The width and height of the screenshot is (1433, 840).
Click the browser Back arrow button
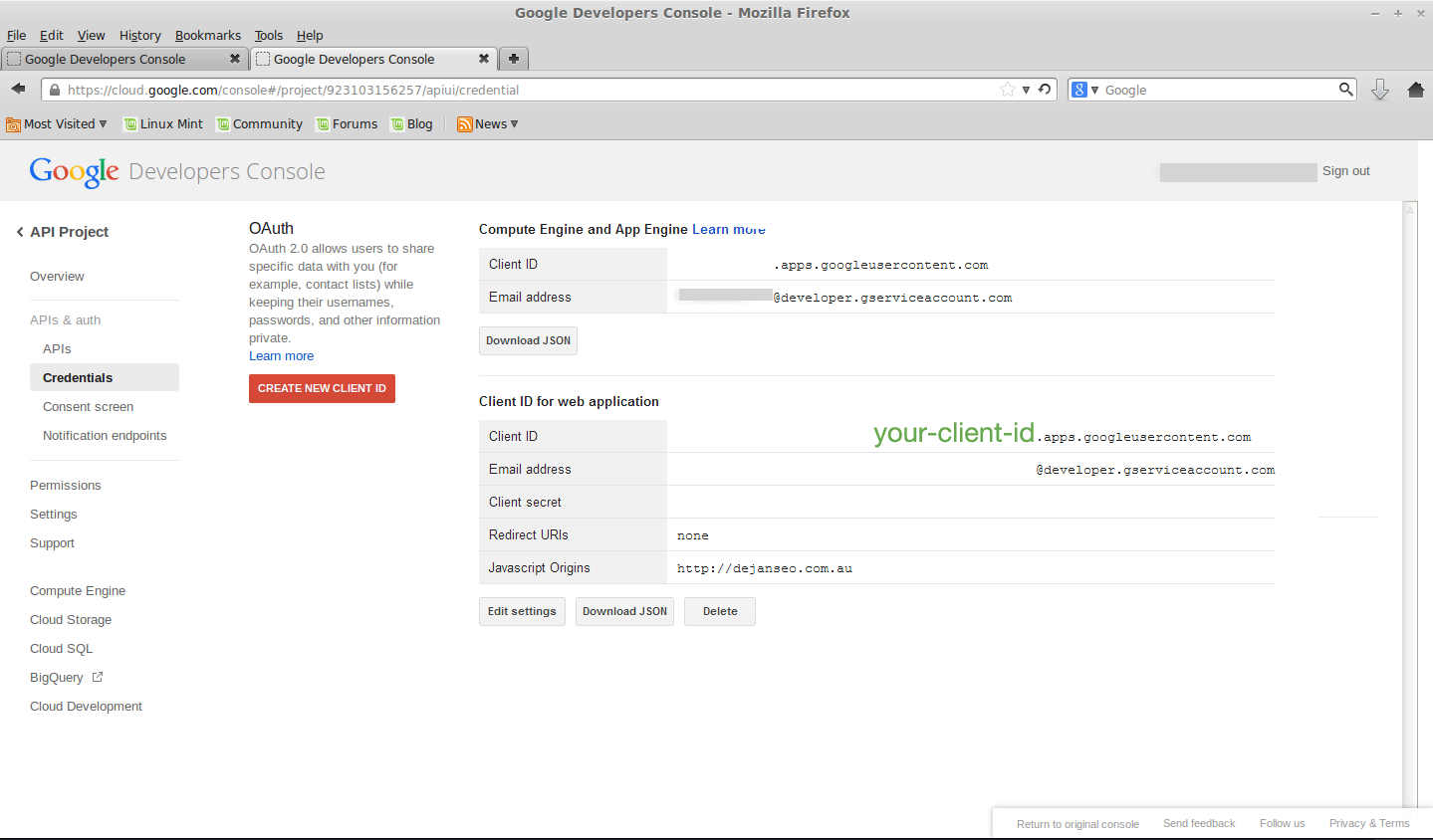click(18, 90)
